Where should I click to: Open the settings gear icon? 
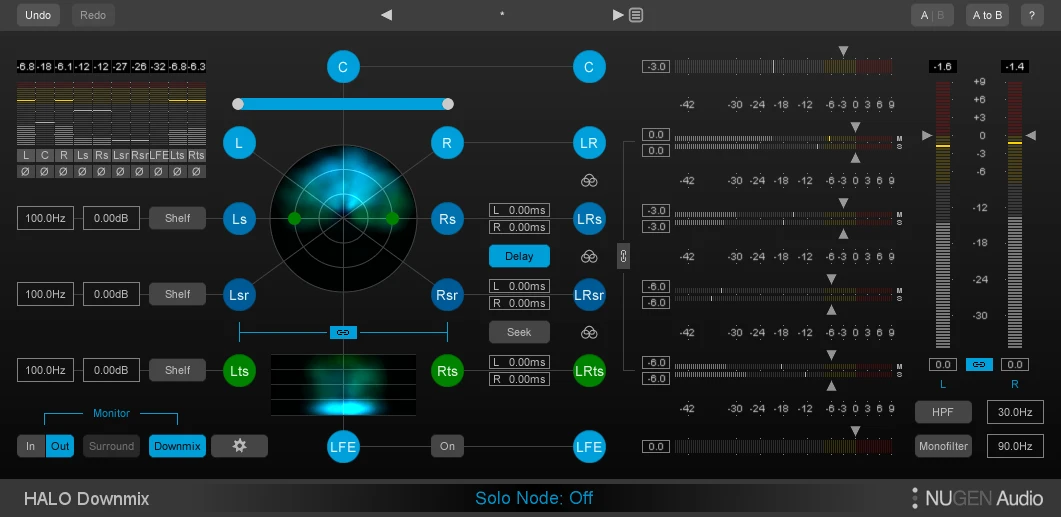[x=239, y=446]
